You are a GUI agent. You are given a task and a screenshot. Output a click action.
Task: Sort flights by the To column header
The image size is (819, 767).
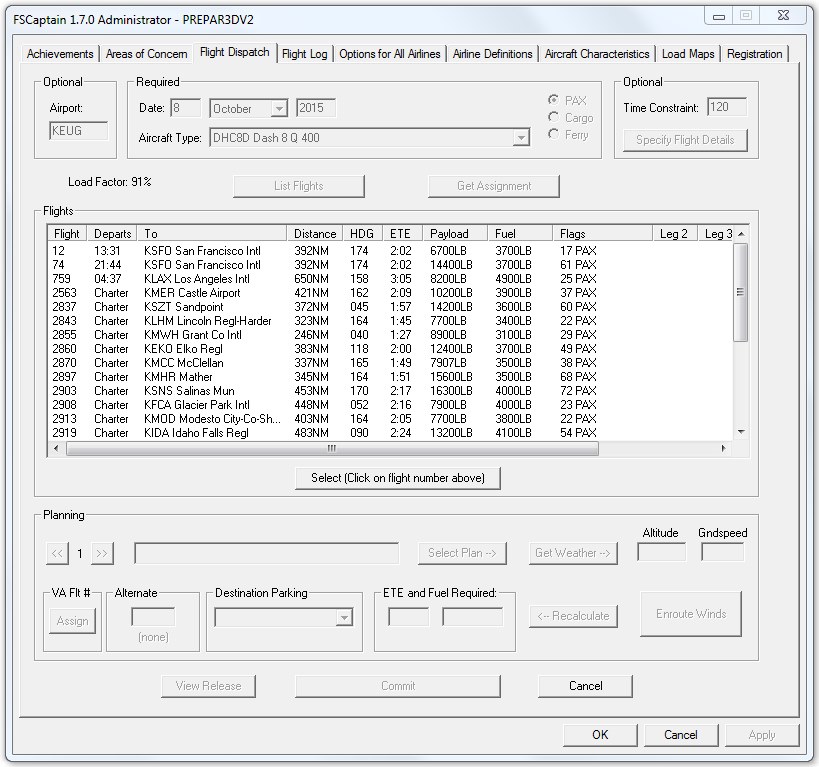click(212, 234)
